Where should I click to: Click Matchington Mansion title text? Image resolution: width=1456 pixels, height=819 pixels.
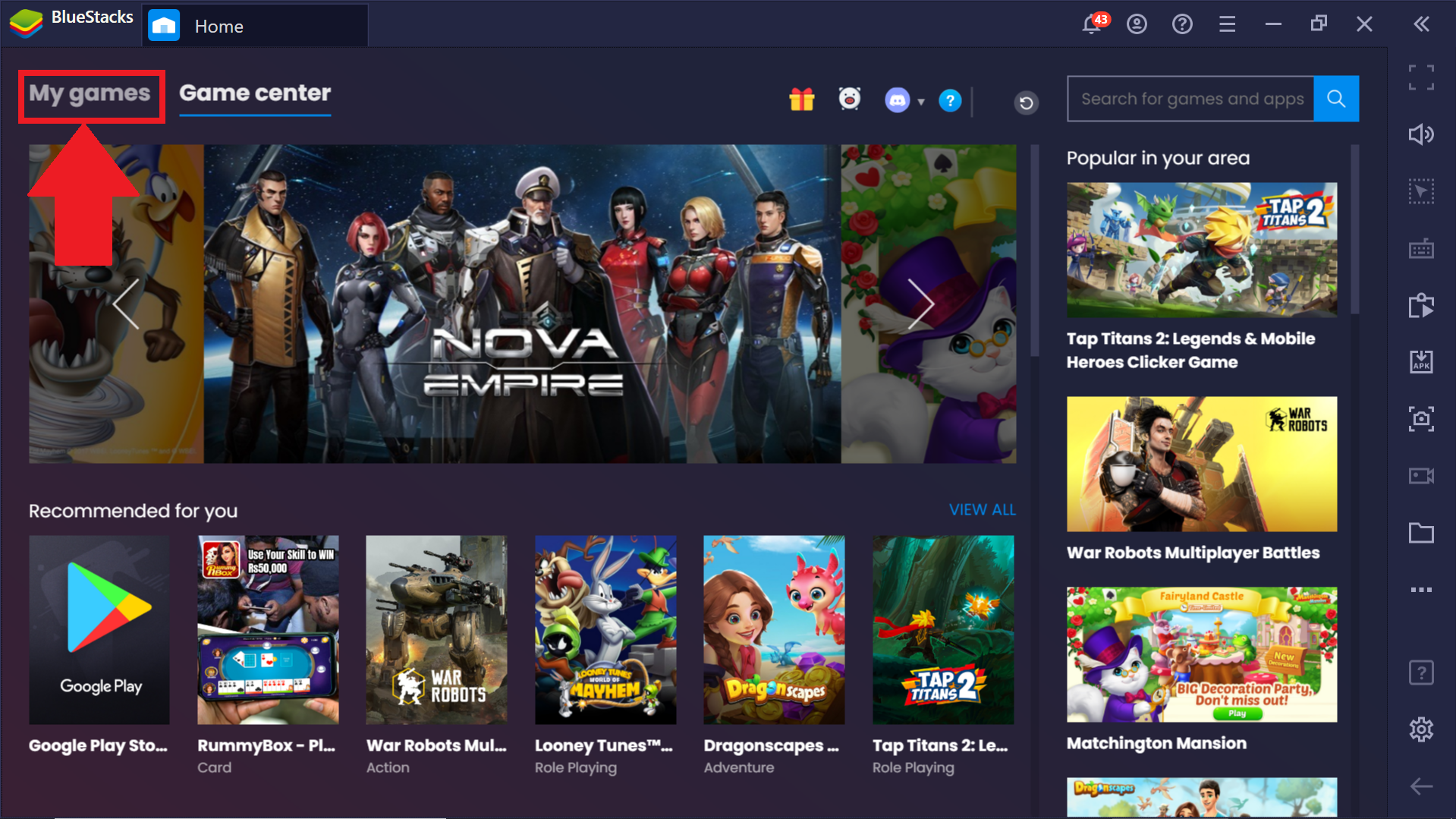[1156, 743]
